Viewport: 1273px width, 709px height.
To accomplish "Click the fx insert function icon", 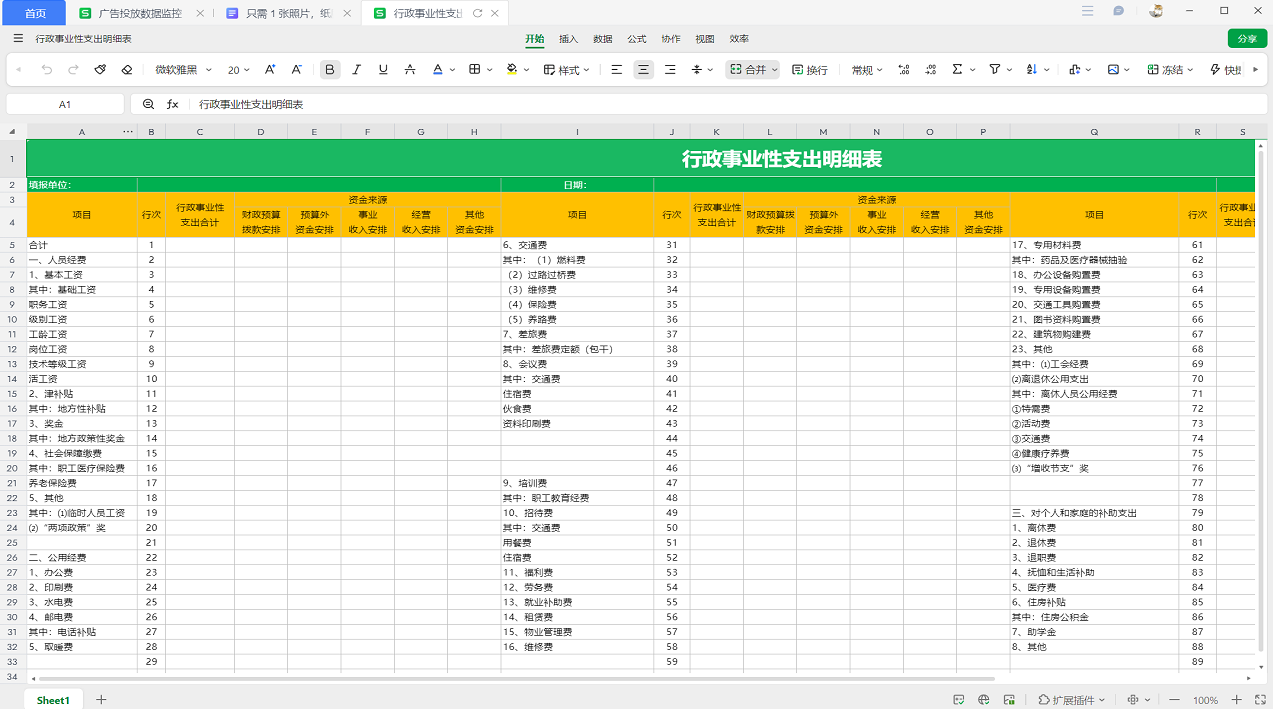I will tap(173, 104).
